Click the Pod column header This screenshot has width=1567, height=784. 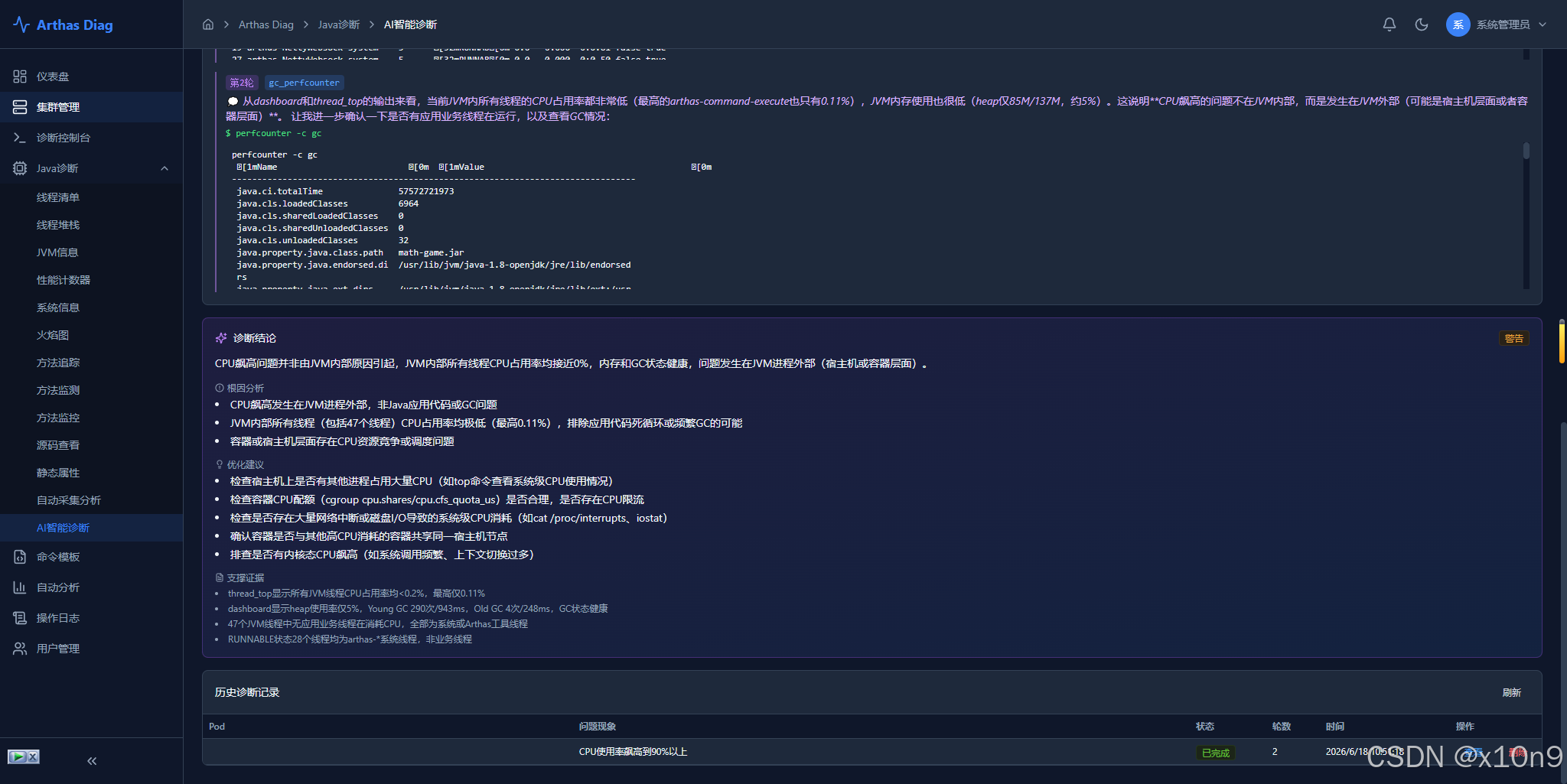[217, 727]
